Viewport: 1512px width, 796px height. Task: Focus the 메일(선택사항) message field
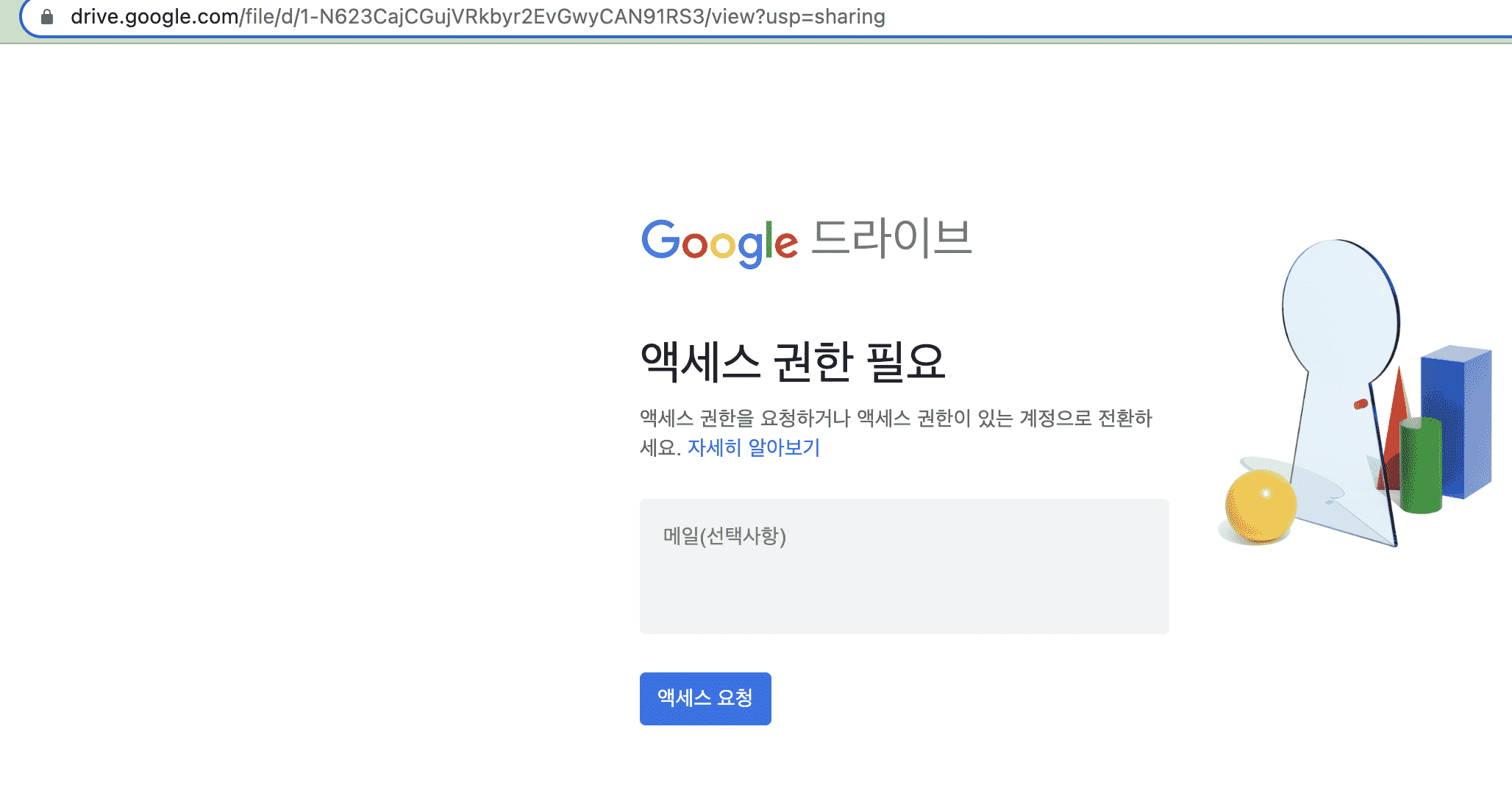coord(904,566)
